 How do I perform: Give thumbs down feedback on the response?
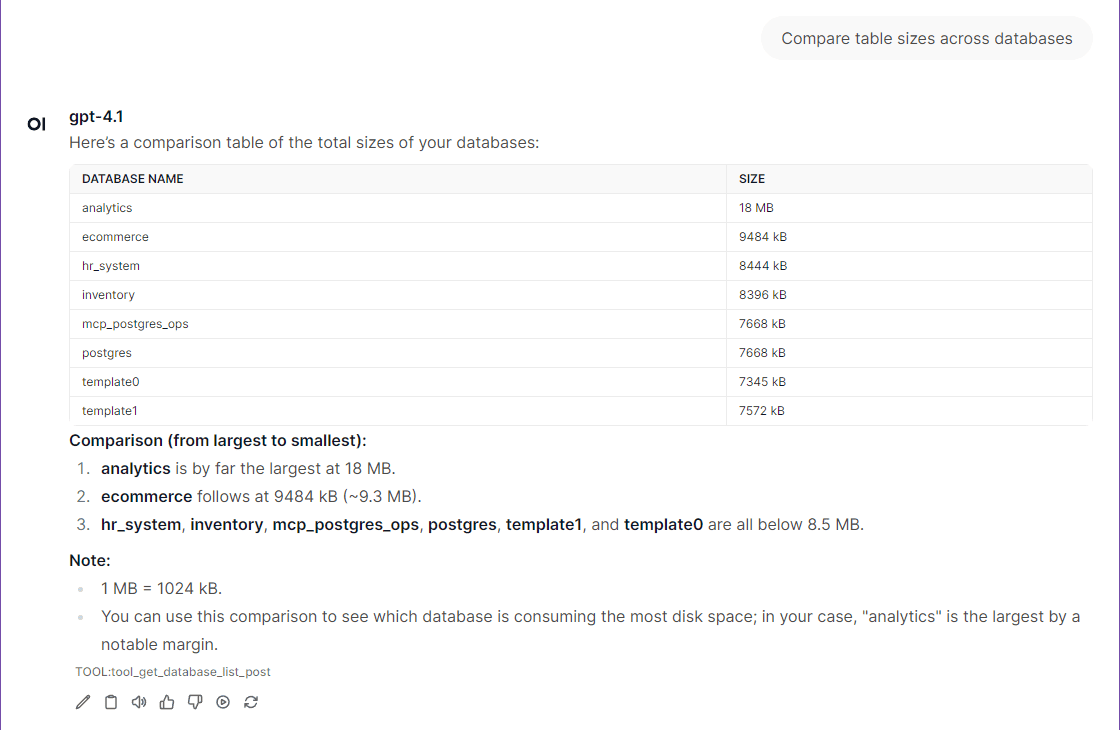194,702
